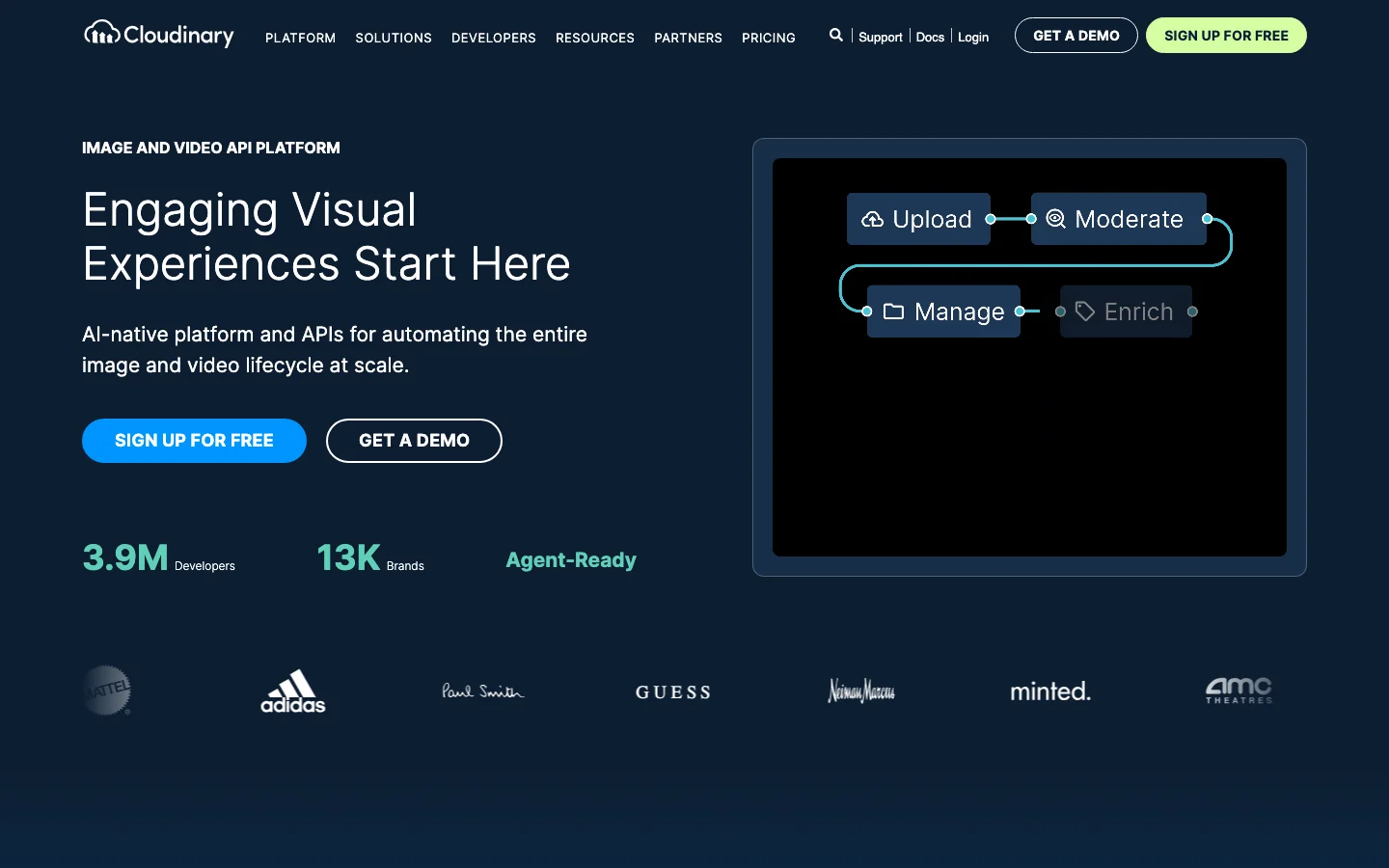The image size is (1389, 868).
Task: Click Get a Demo in the header
Action: click(1076, 36)
